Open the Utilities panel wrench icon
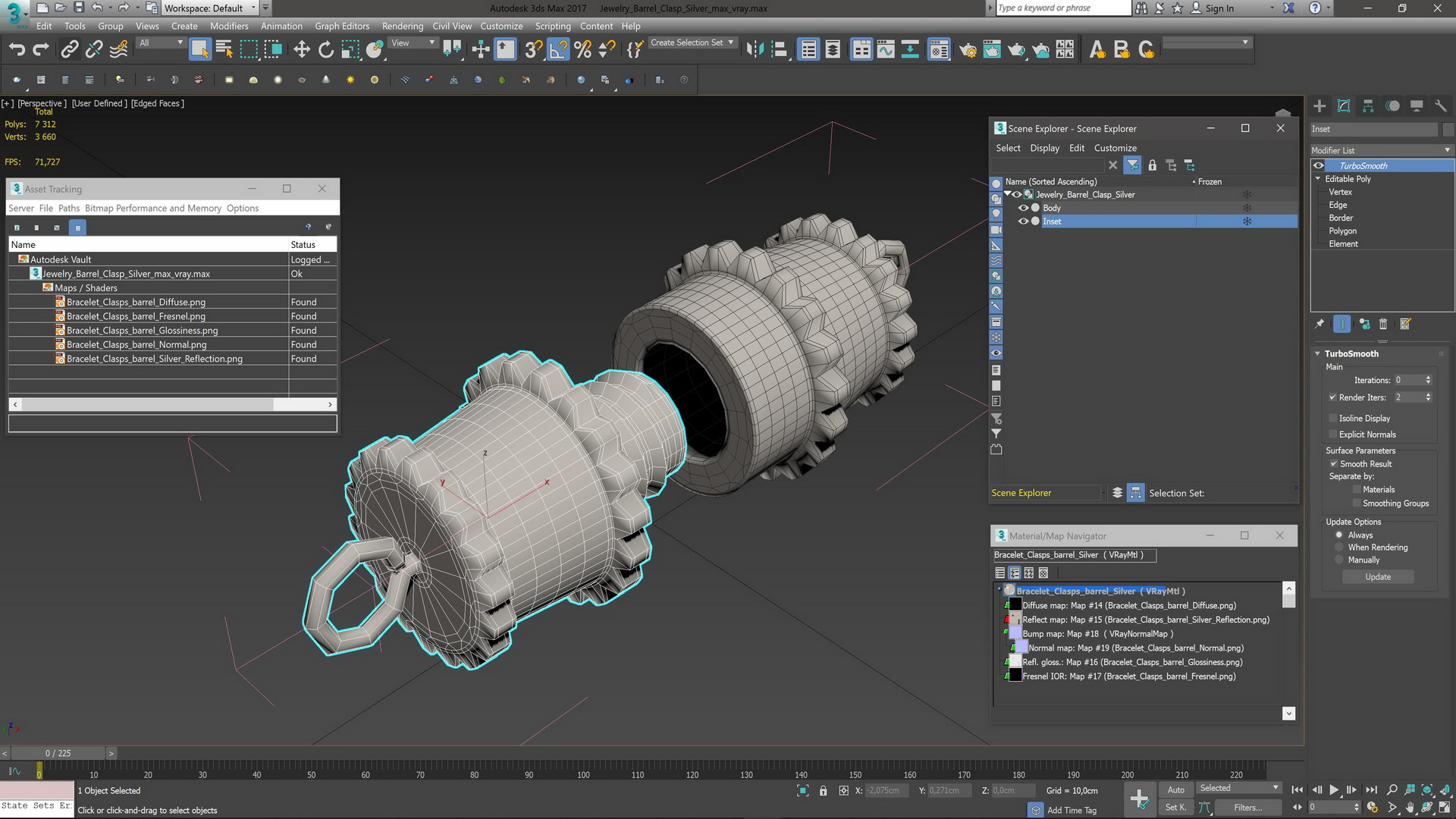Viewport: 1456px width, 819px height. pos(1441,106)
